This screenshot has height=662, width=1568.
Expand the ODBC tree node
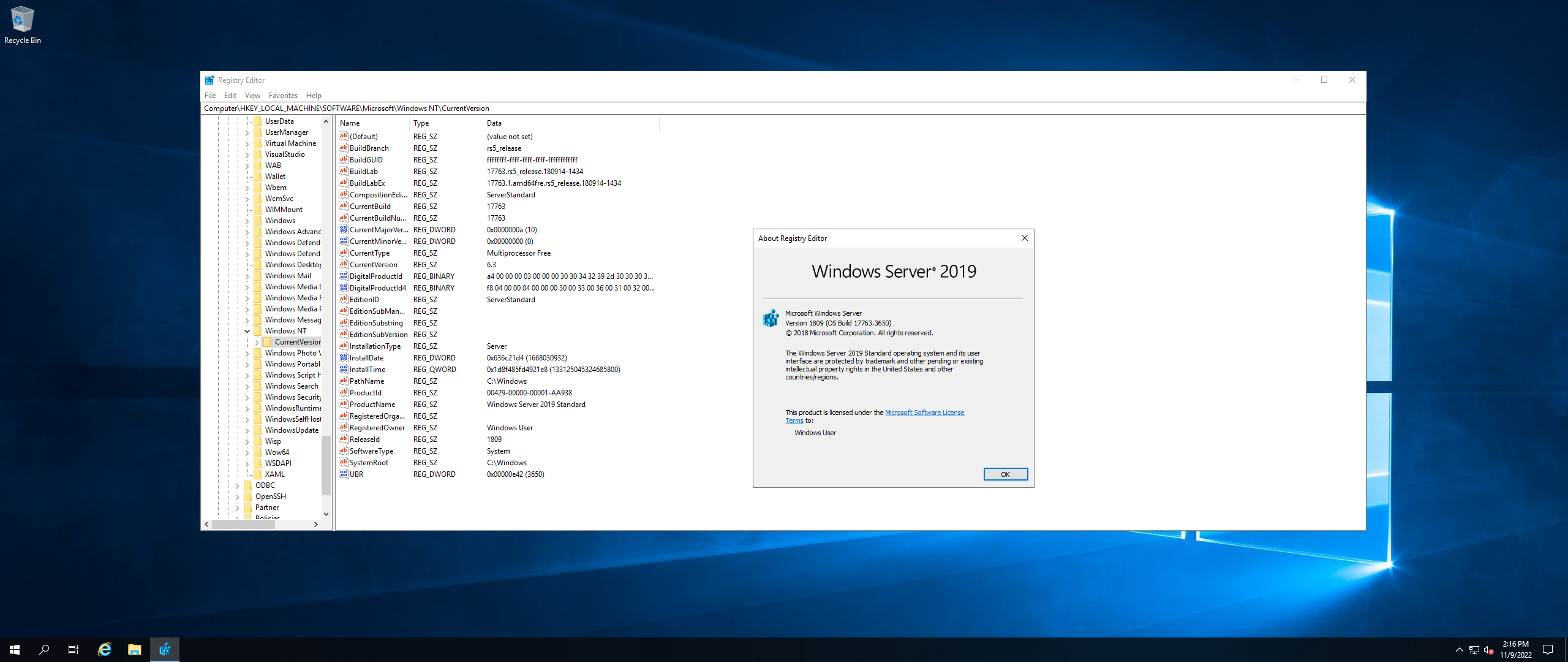click(x=238, y=485)
